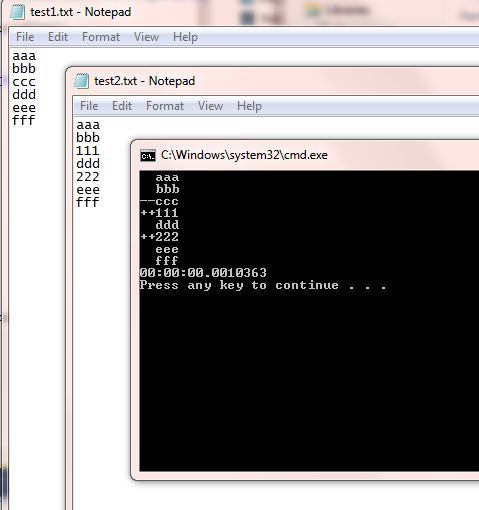Place cursor on 222 line in test2.txt
Image resolution: width=479 pixels, height=510 pixels.
[x=88, y=177]
